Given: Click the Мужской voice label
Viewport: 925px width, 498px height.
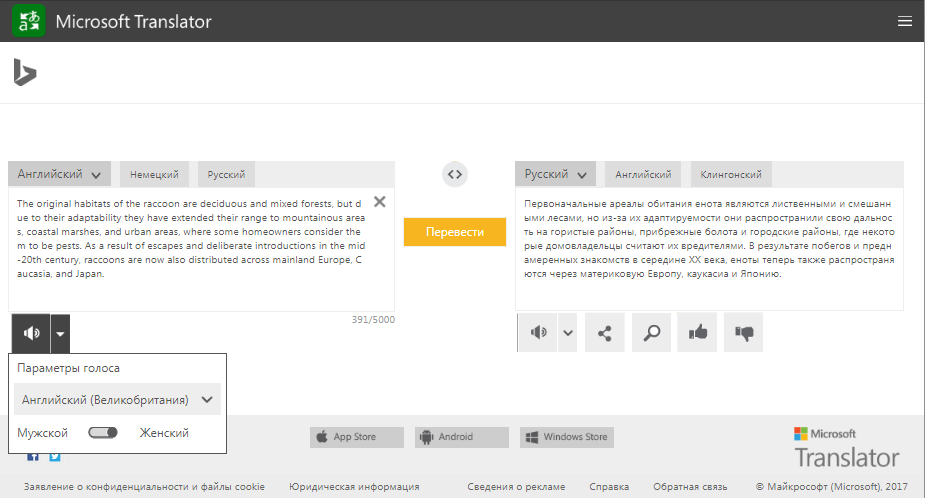Looking at the screenshot, I should [42, 433].
